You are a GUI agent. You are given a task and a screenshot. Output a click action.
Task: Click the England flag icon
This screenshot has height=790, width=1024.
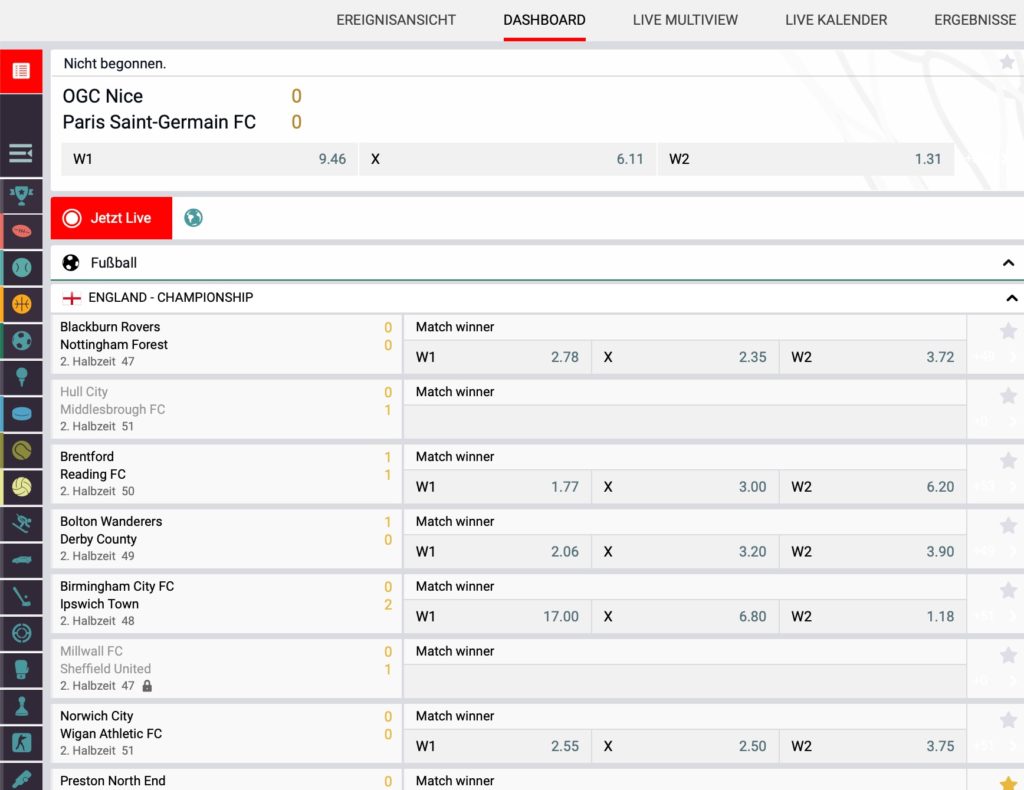point(71,298)
